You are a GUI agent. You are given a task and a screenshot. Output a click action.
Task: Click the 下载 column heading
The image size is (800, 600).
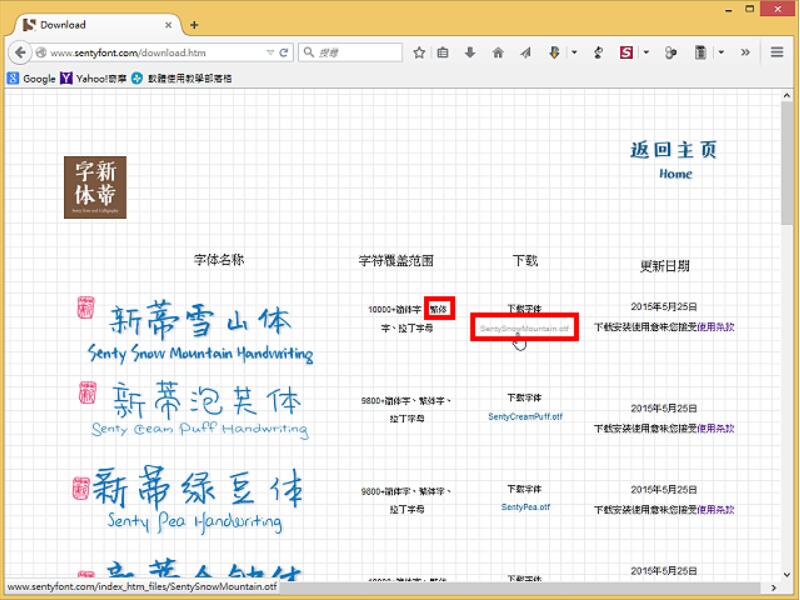525,261
